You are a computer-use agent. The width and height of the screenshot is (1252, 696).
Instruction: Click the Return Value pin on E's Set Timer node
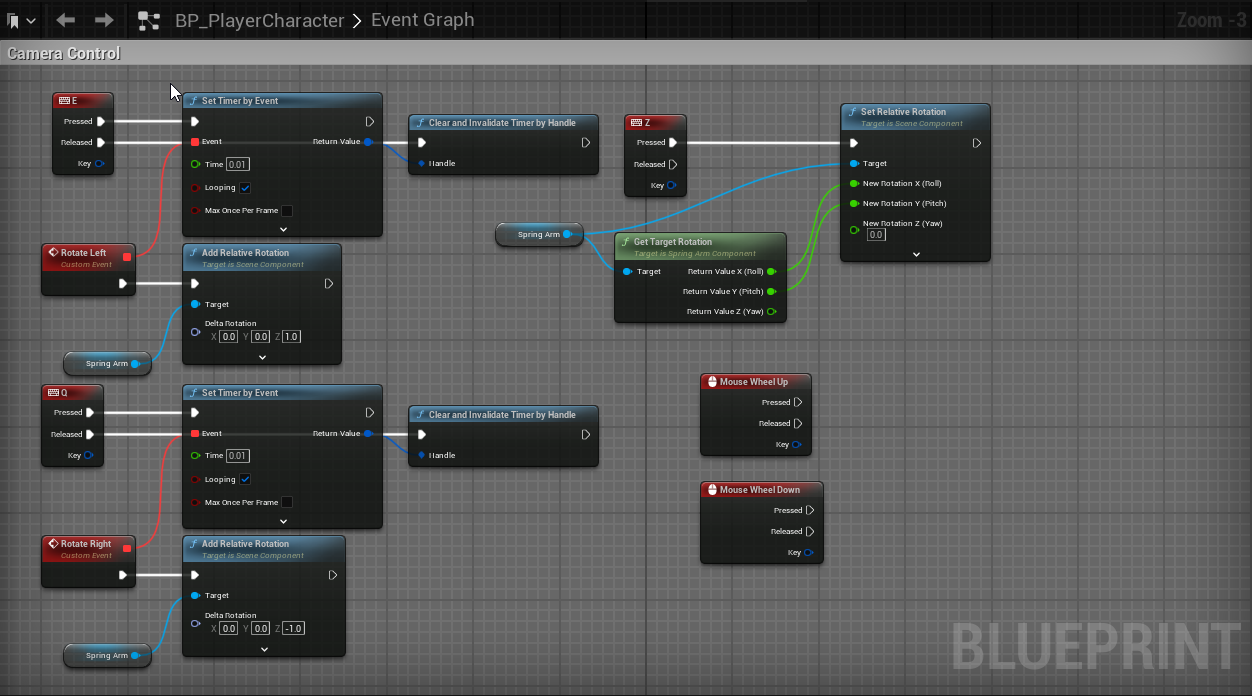pyautogui.click(x=369, y=142)
